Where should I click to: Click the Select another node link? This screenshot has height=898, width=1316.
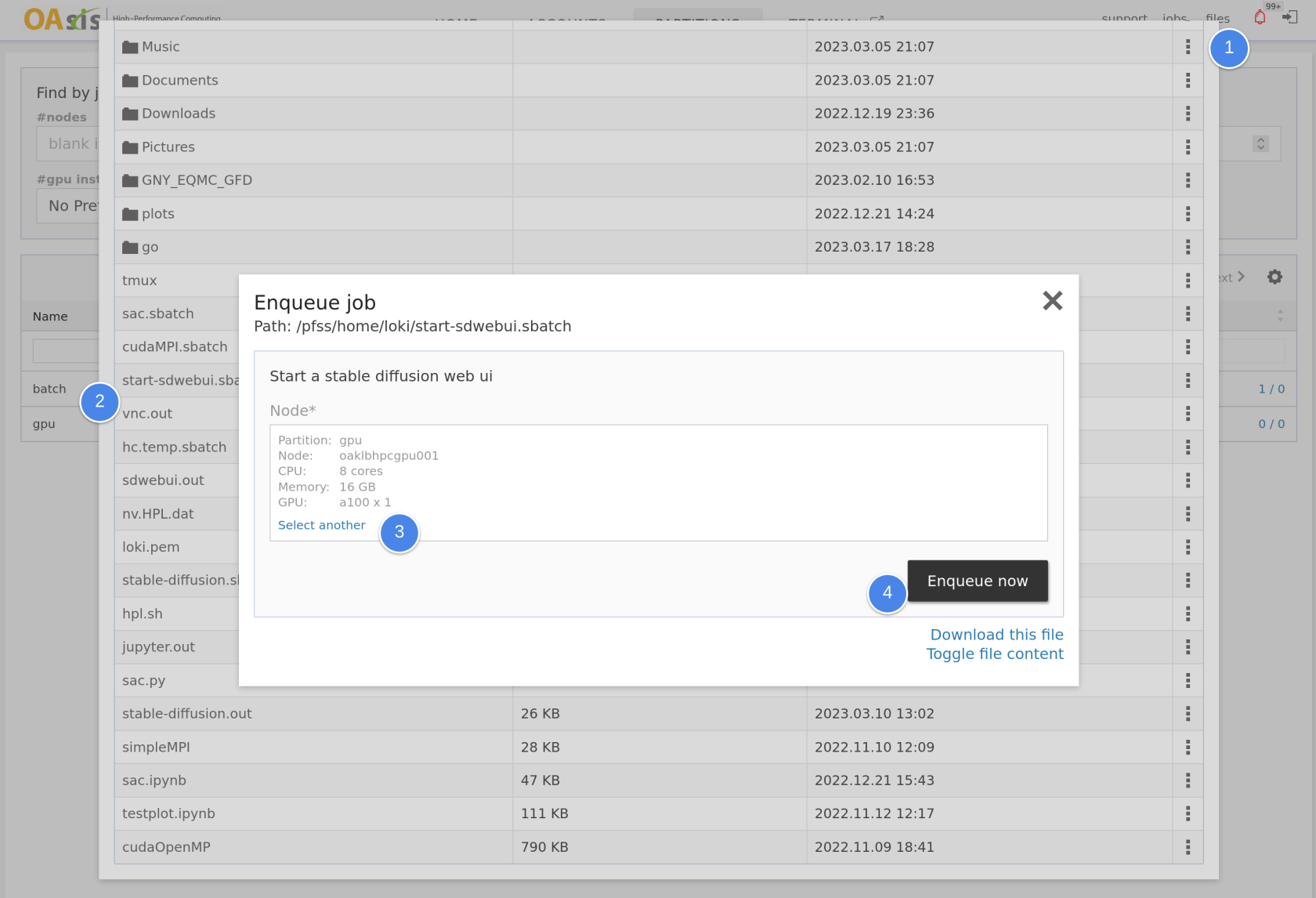pyautogui.click(x=321, y=525)
